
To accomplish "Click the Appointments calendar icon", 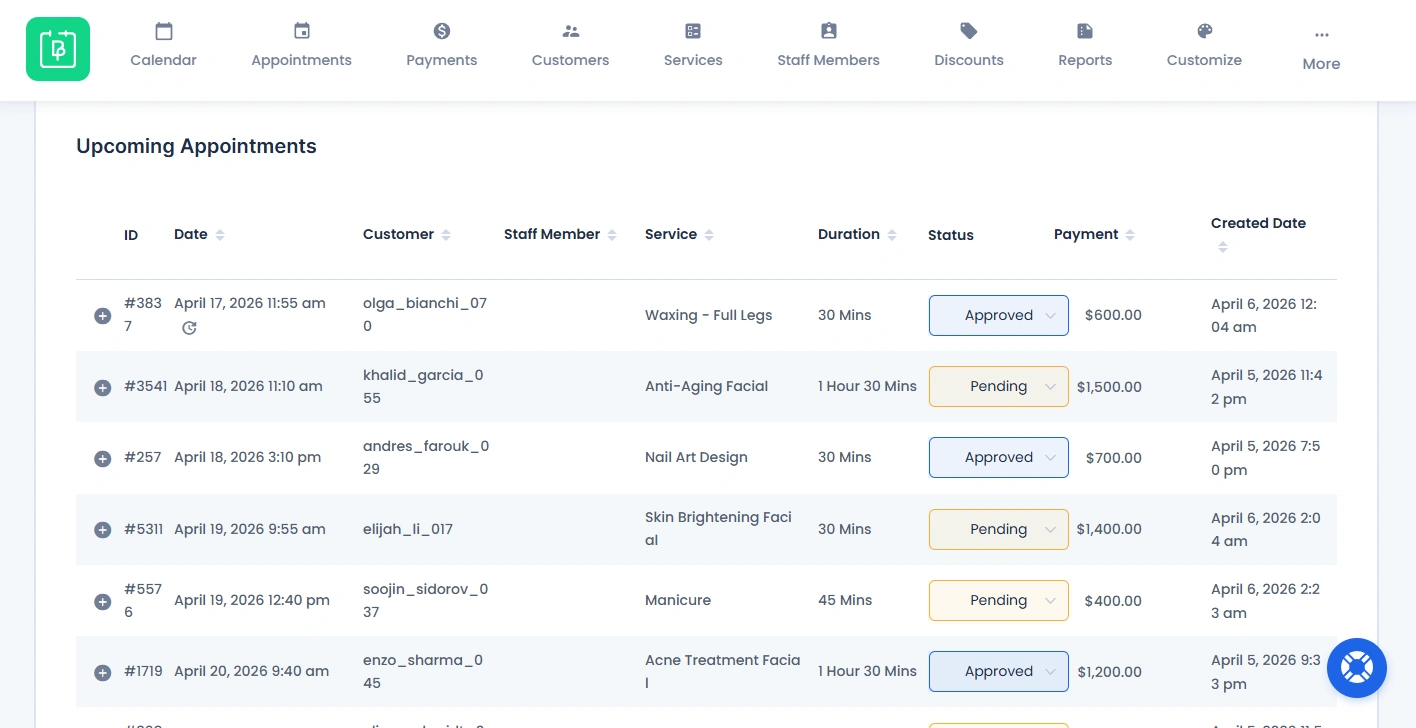I will (302, 31).
